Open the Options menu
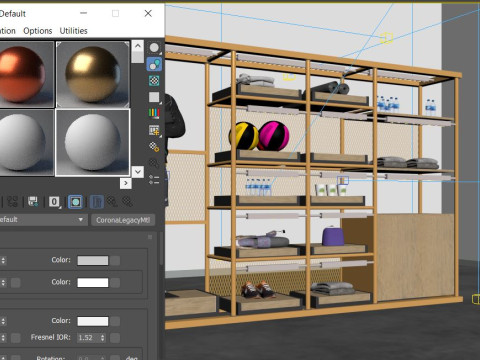The image size is (480, 360). 38,31
